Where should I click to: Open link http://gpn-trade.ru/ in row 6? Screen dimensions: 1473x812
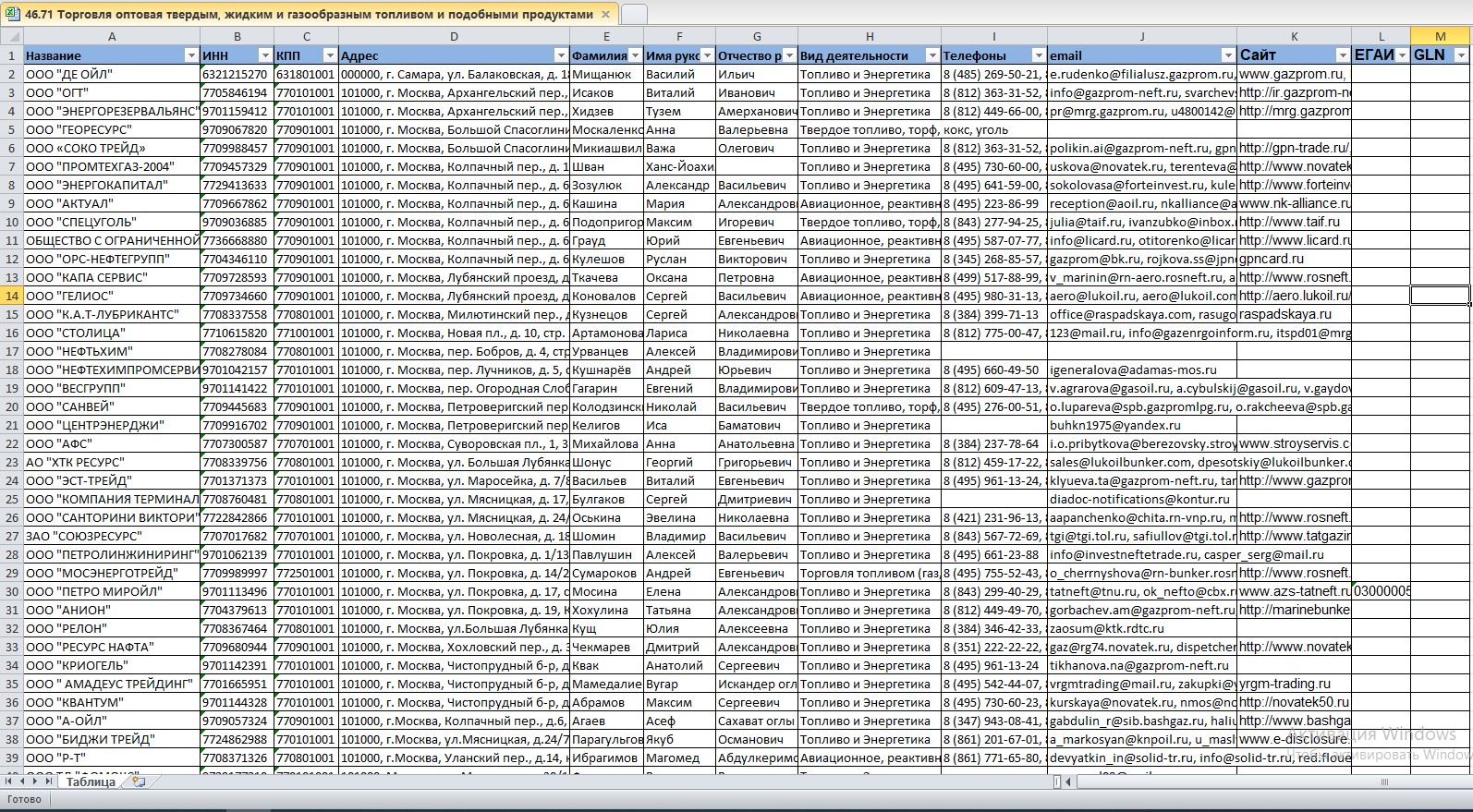coord(1294,148)
